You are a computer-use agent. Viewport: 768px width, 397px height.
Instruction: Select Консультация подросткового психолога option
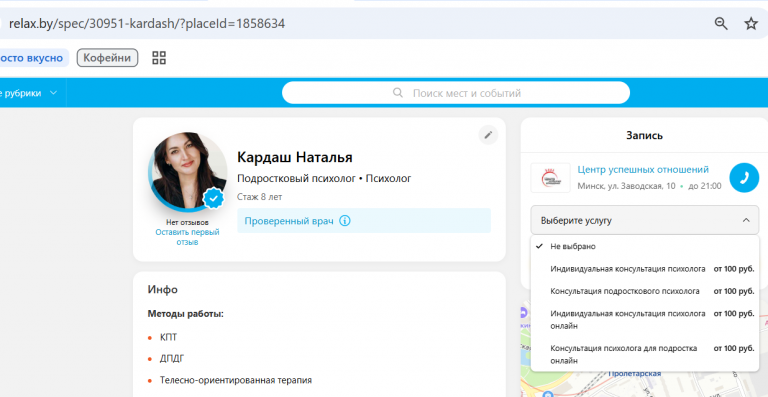coord(645,291)
